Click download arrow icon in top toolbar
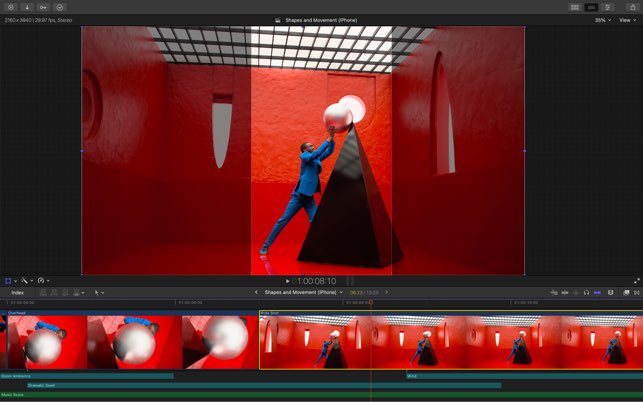 (27, 7)
